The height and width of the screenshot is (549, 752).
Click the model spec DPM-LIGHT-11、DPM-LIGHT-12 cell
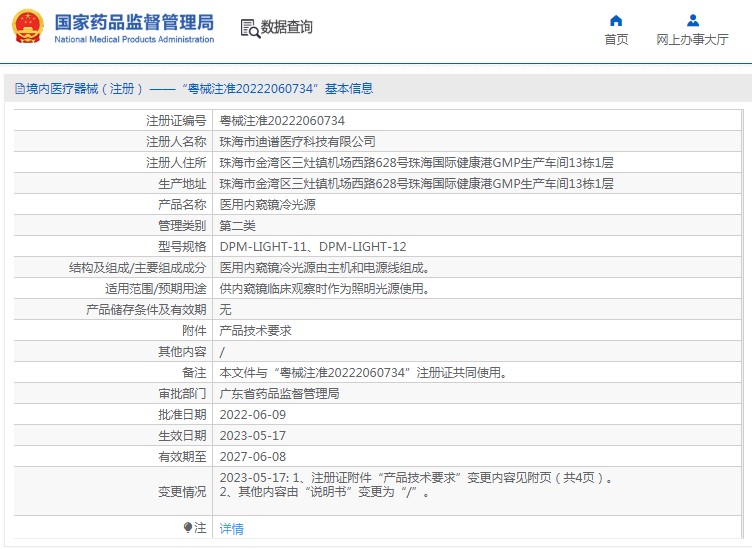312,247
